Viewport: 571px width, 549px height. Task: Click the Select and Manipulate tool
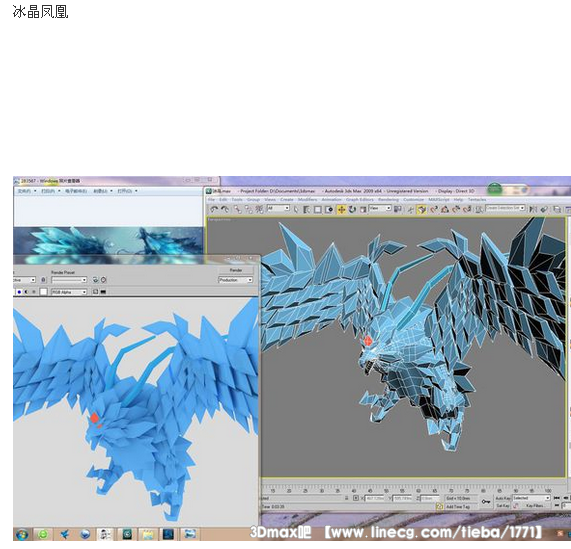tap(410, 209)
